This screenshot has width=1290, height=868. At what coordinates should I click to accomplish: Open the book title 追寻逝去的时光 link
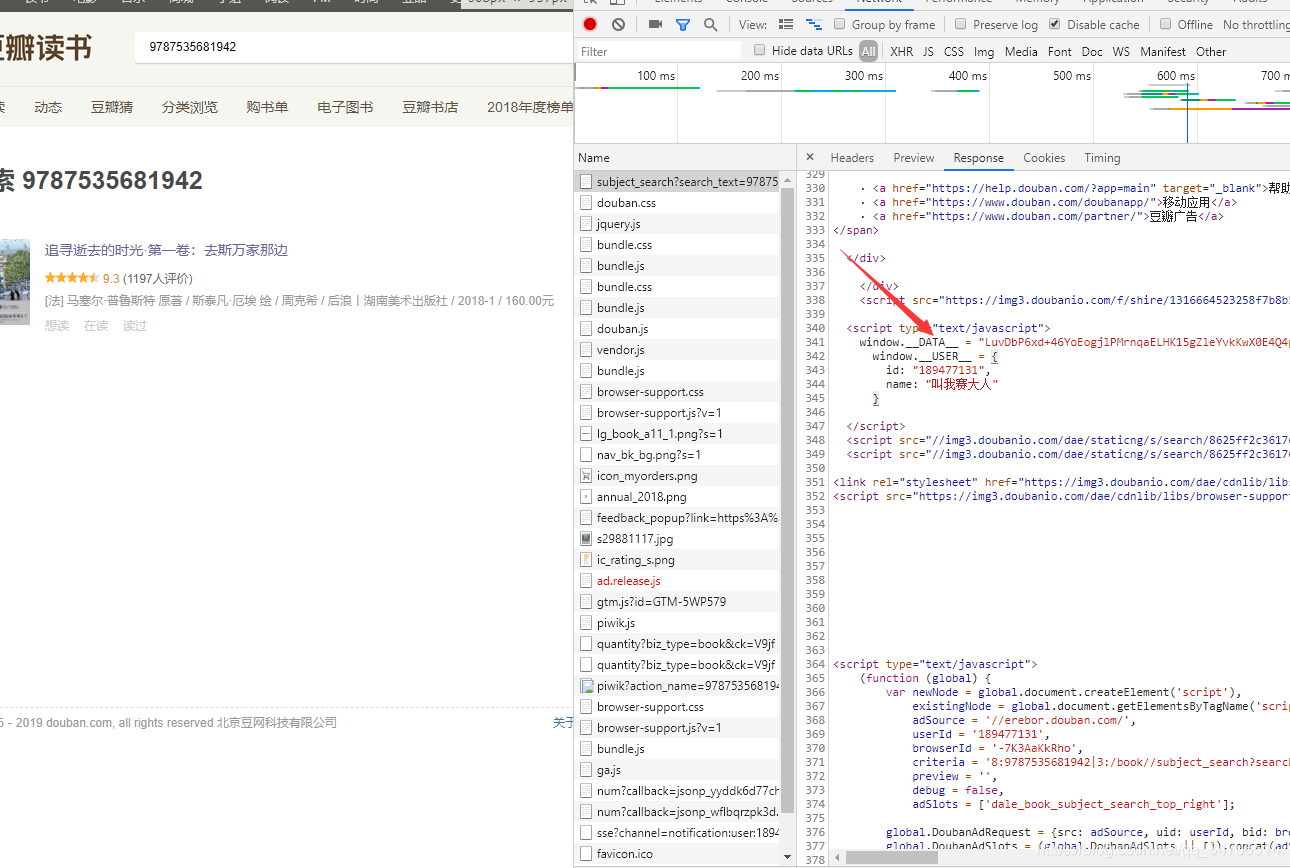point(166,250)
